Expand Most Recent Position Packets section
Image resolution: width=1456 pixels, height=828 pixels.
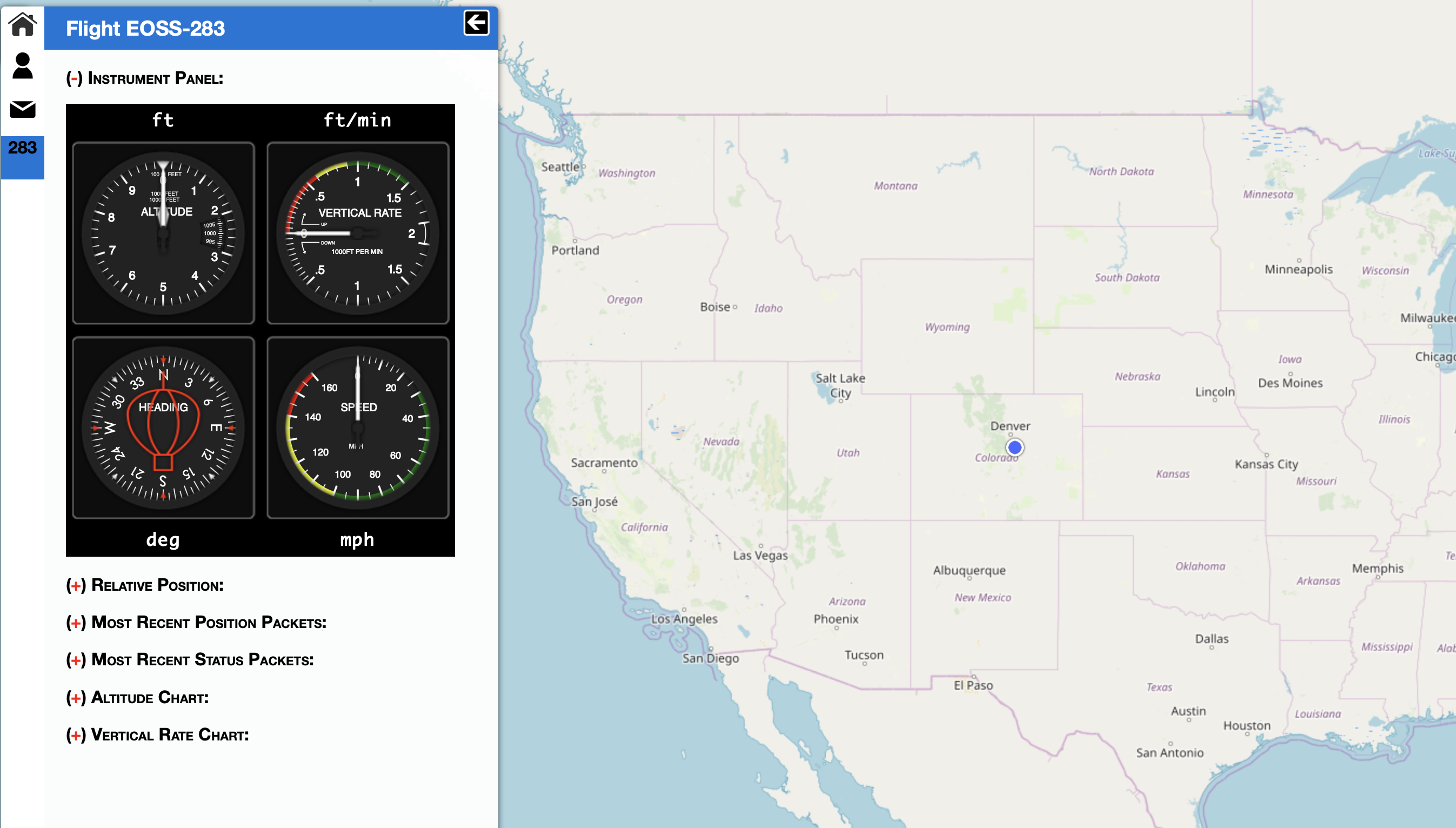(x=76, y=623)
